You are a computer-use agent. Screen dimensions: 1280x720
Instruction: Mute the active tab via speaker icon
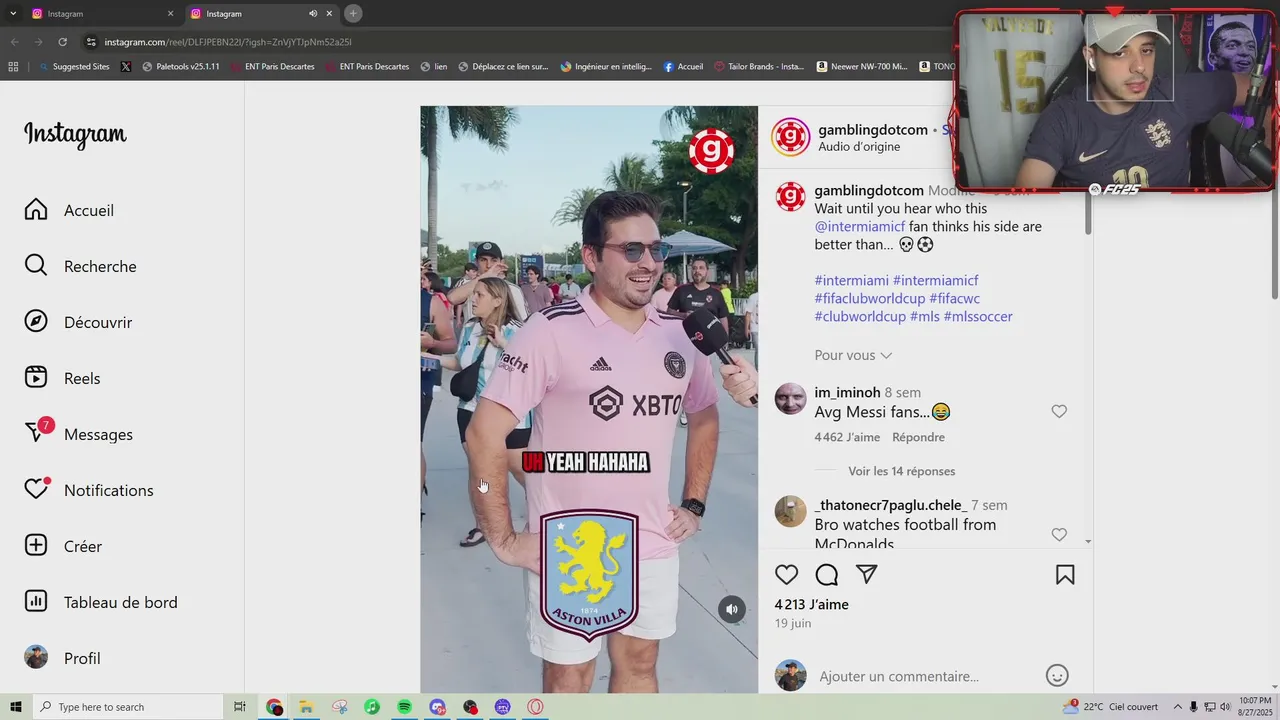click(x=313, y=14)
